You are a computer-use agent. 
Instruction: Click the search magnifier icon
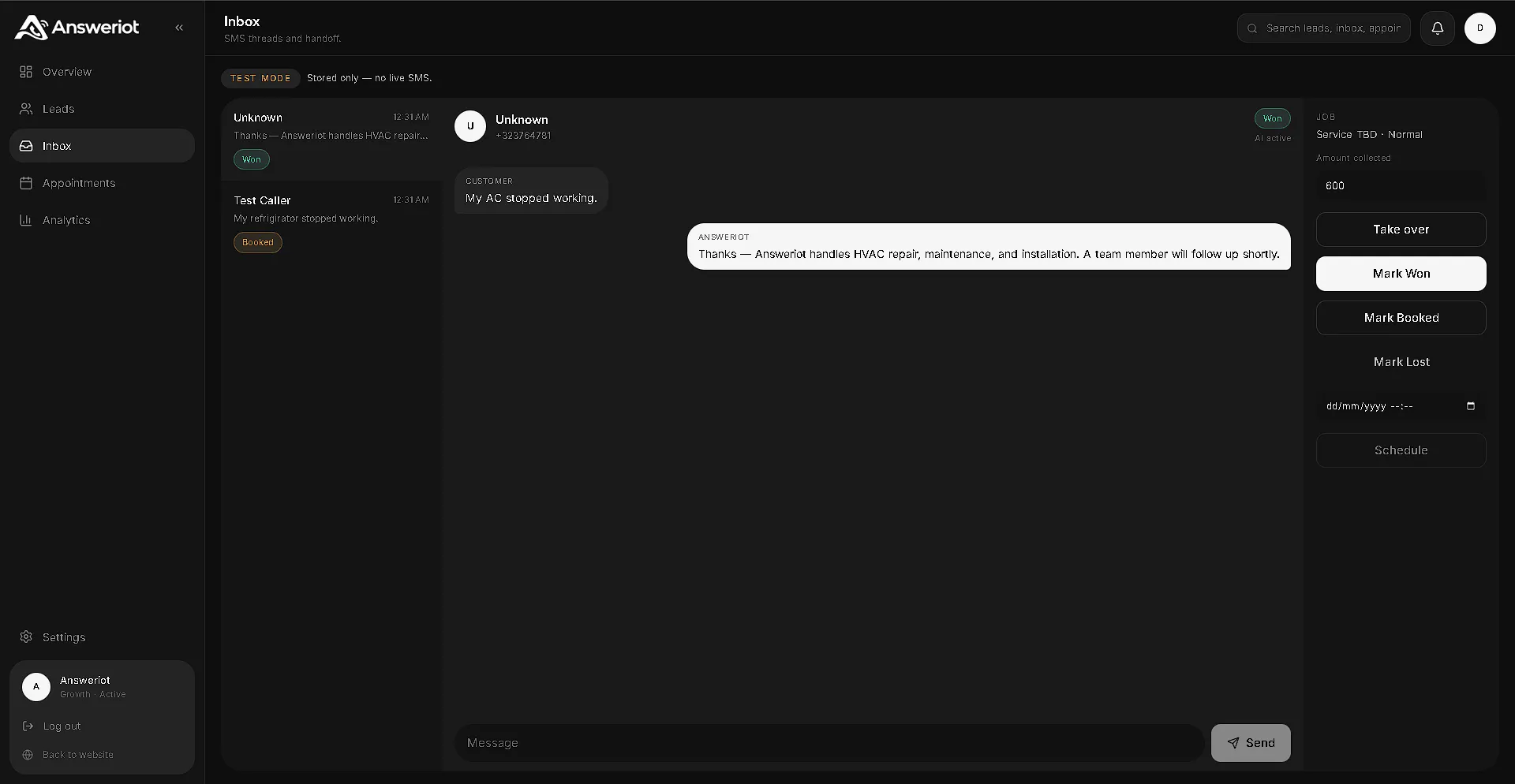coord(1252,28)
